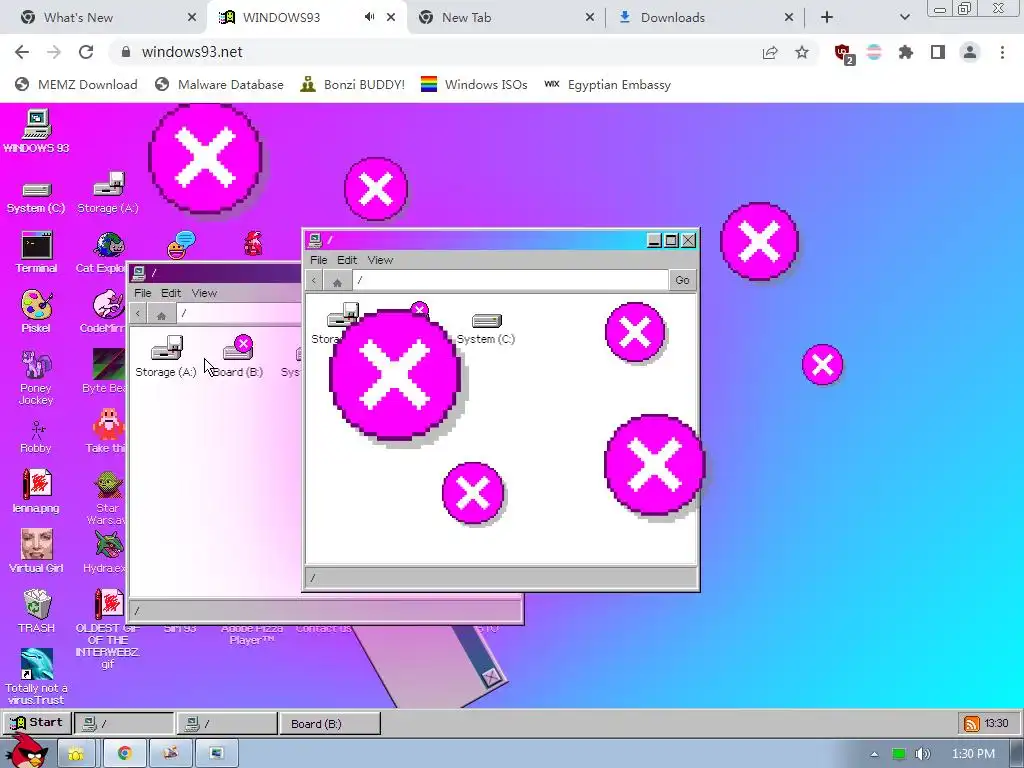
Task: Open the Malware Database bookmark
Action: pyautogui.click(x=219, y=85)
